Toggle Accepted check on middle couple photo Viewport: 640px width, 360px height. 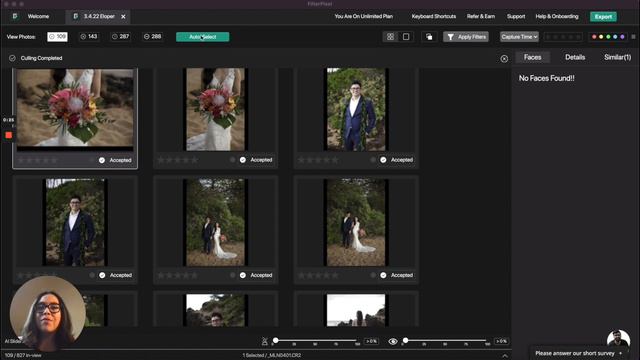[243, 275]
